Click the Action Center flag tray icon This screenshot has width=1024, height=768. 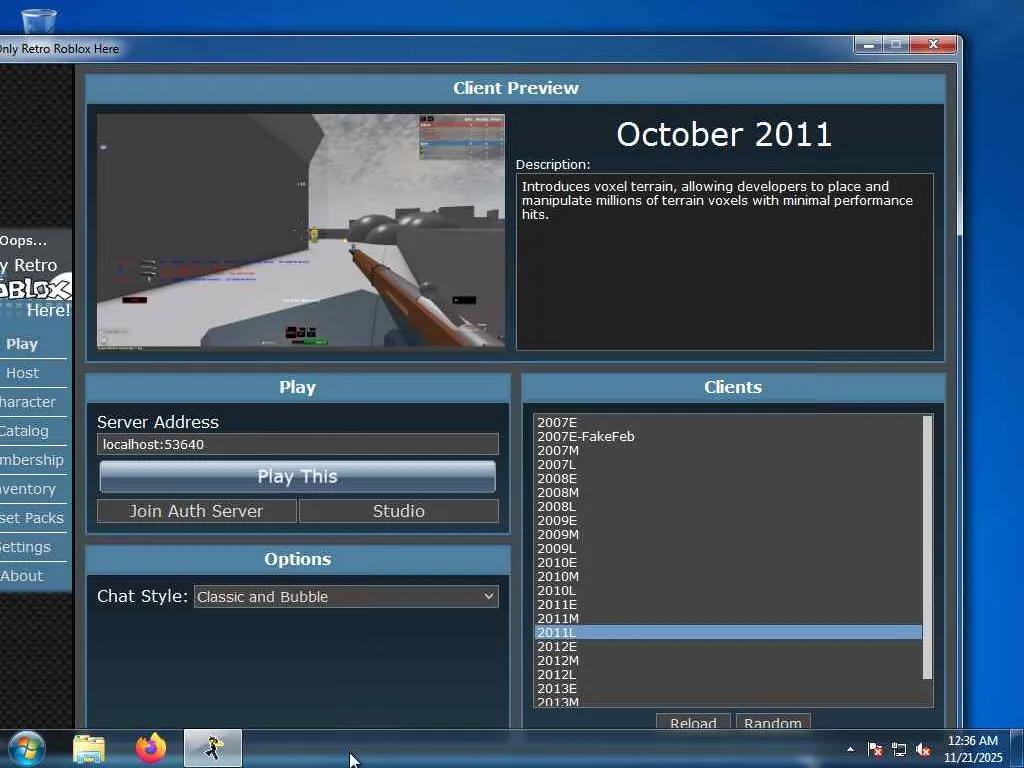pos(875,749)
